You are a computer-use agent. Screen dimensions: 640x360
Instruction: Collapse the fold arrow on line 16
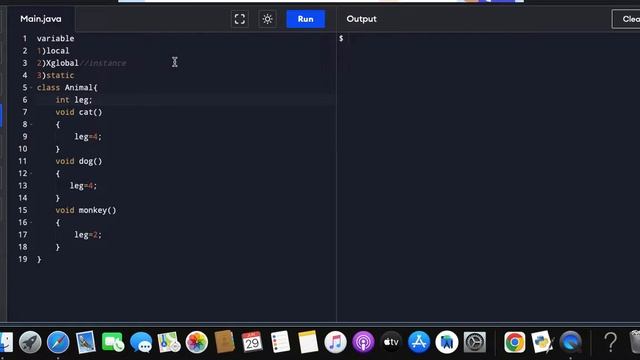31,222
